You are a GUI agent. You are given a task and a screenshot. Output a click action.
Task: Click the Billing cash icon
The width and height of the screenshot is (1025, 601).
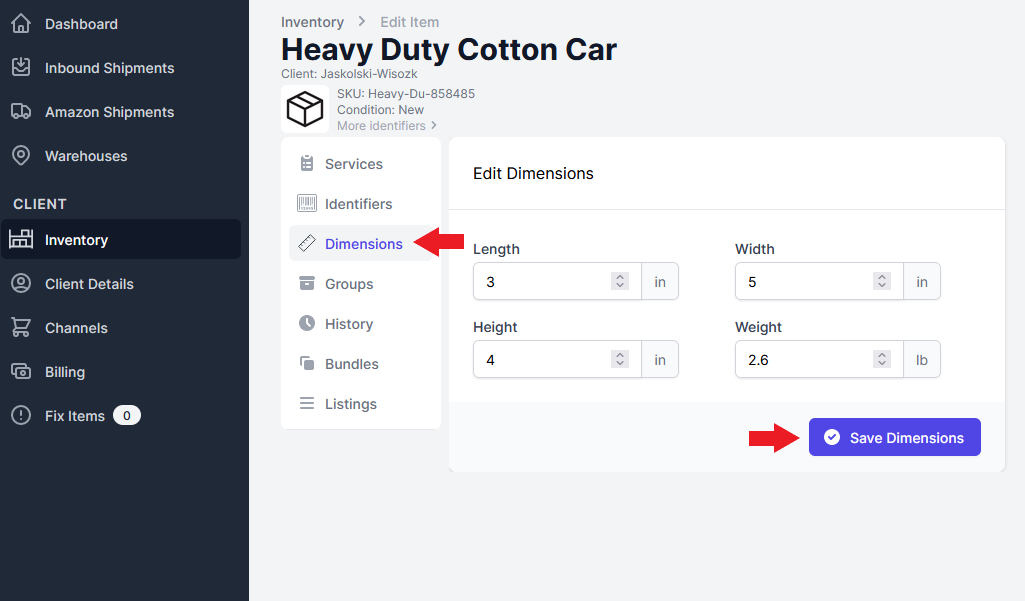point(21,371)
